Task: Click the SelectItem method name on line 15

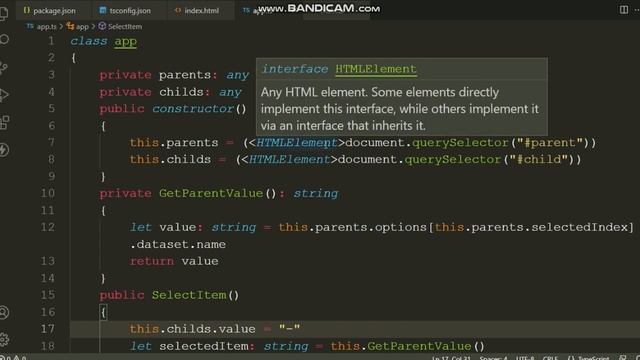Action: pyautogui.click(x=189, y=295)
